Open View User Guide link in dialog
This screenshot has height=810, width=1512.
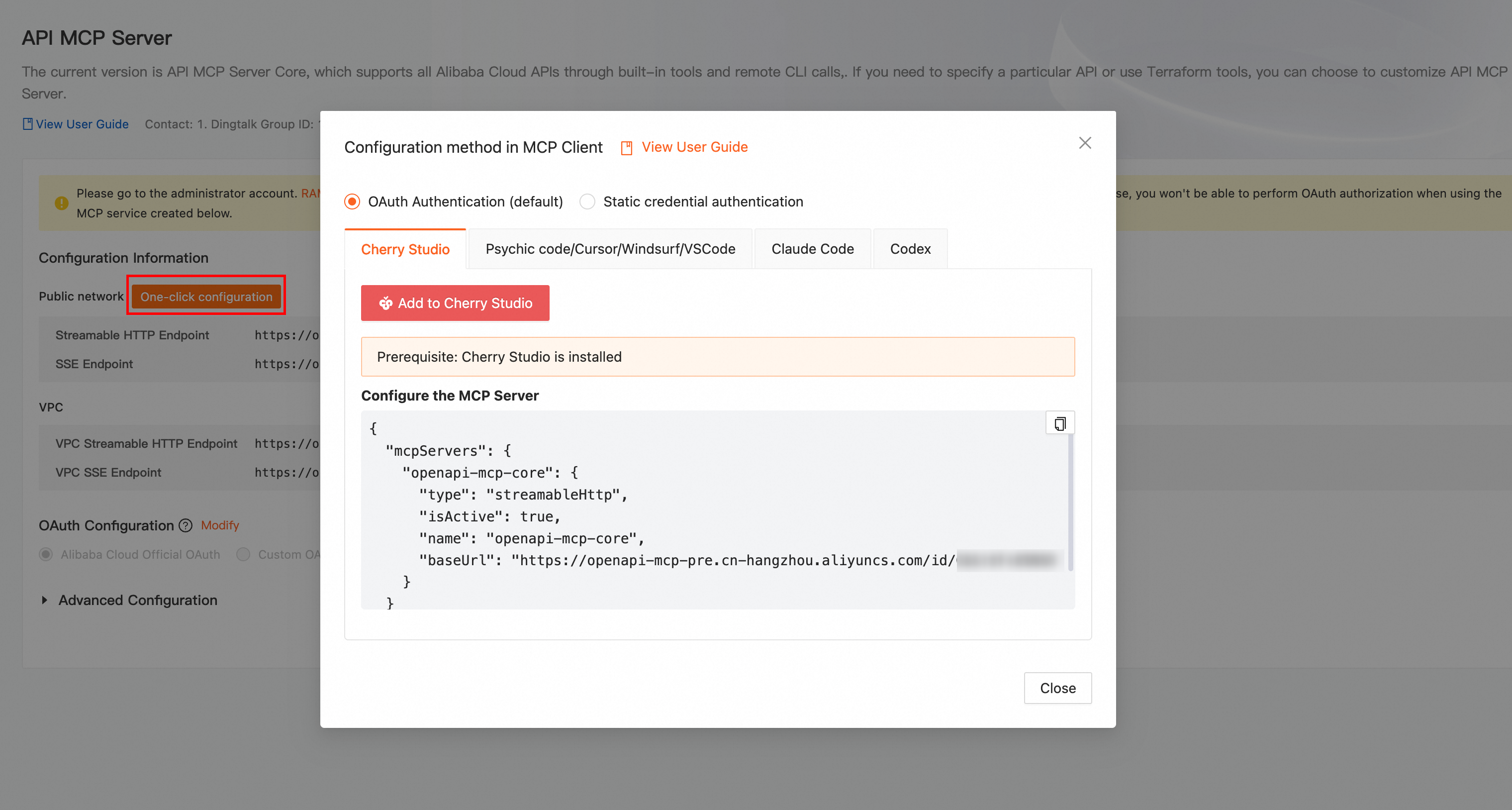[694, 147]
